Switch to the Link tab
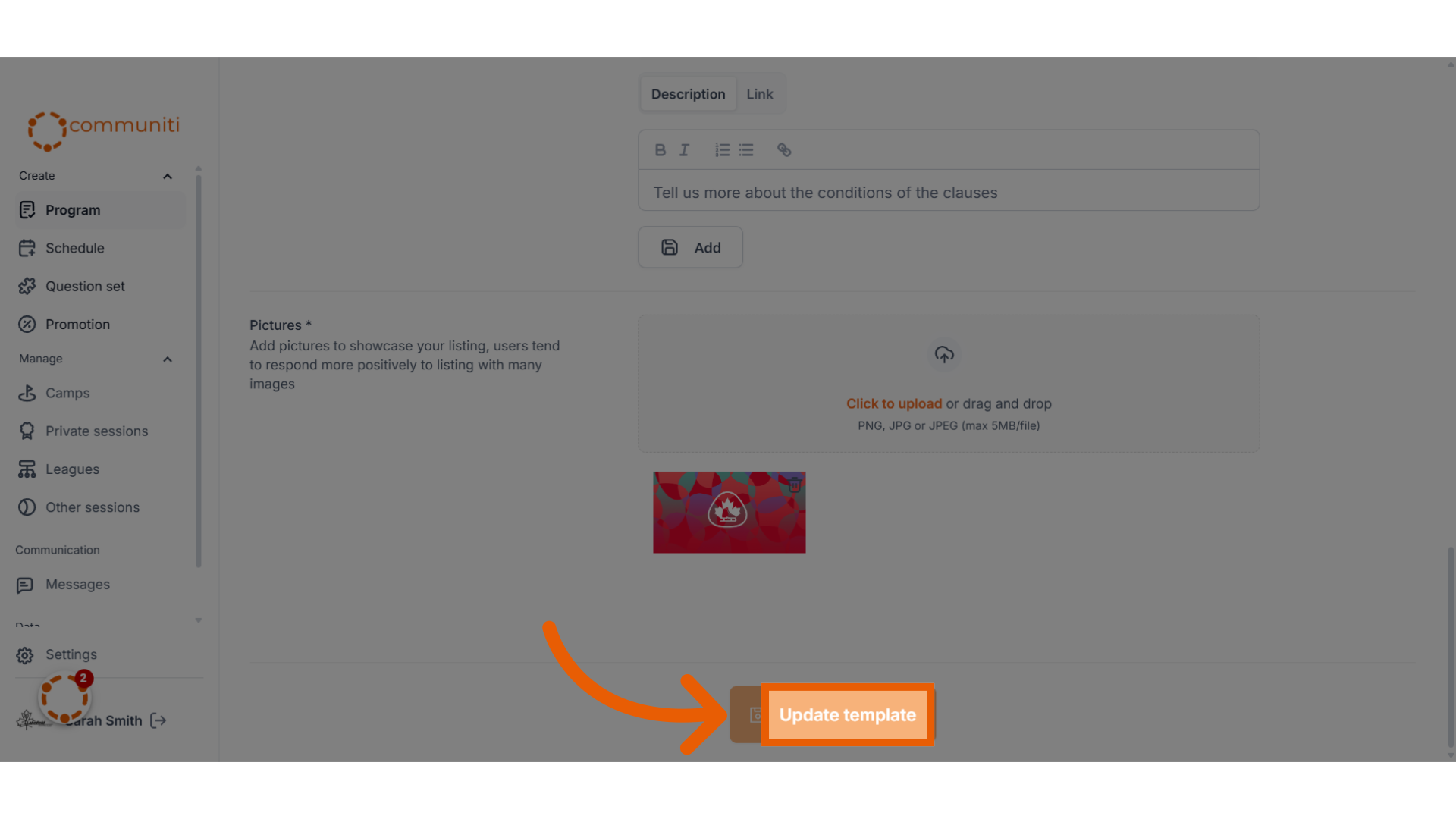The image size is (1456, 819). 759,94
